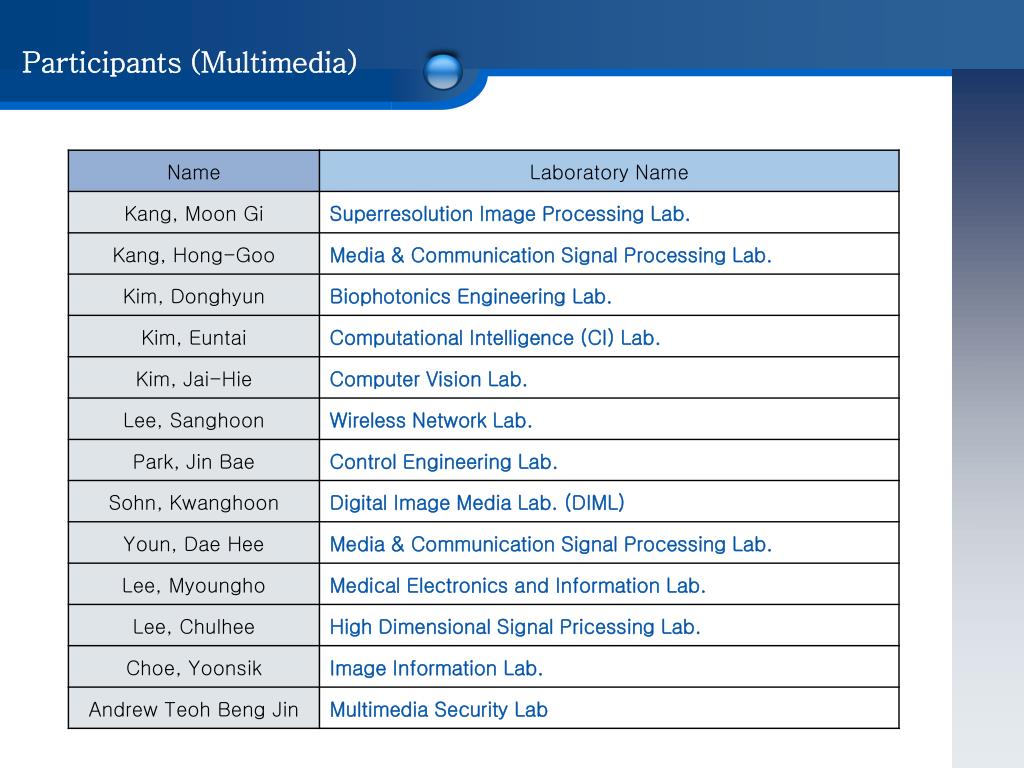Select the name cell Kang, Hong-Goo
Screen dimensions: 1024x768
click(x=194, y=255)
